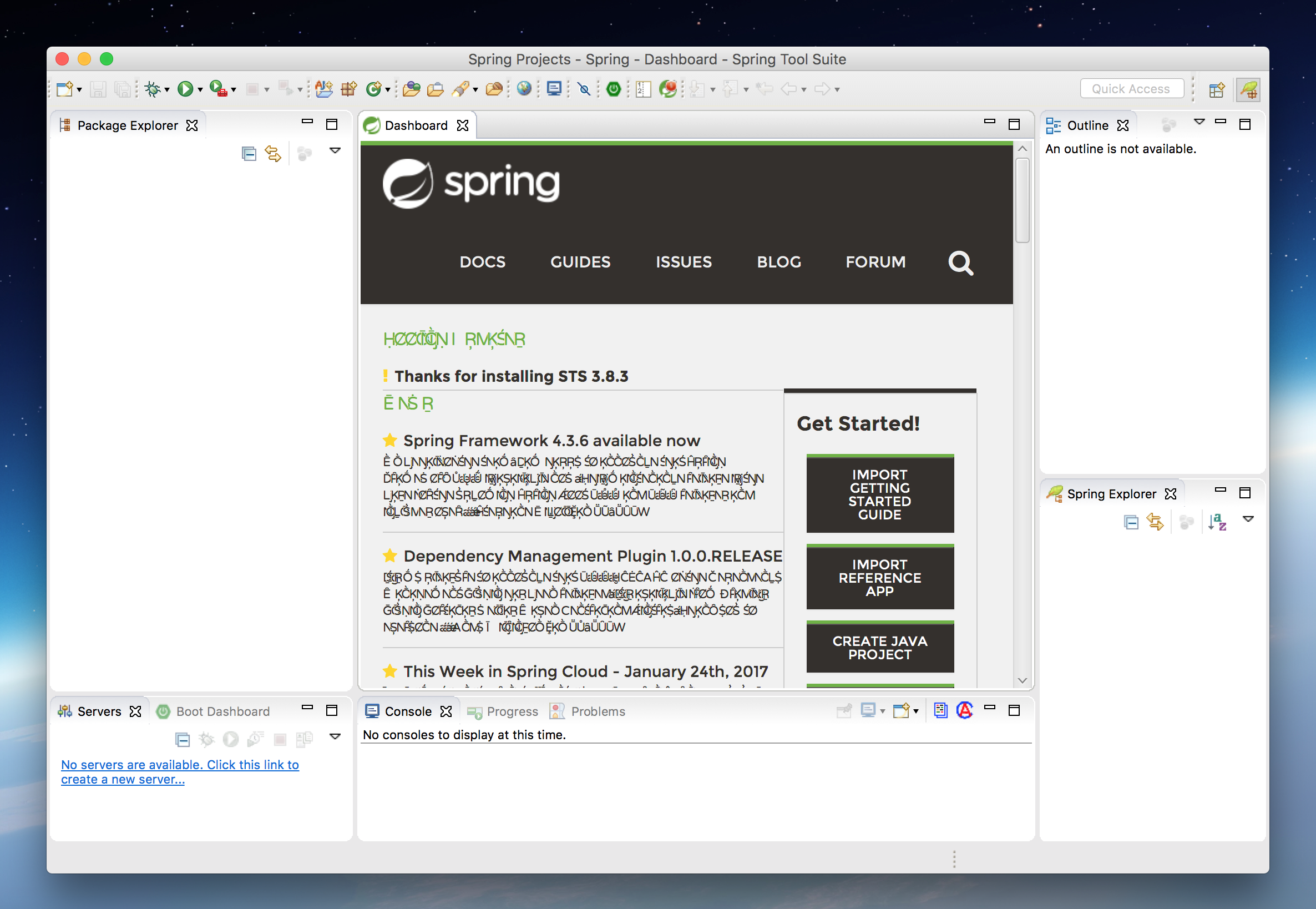Open Boot Dashboard via green power icon
The width and height of the screenshot is (1316, 909).
tap(613, 89)
